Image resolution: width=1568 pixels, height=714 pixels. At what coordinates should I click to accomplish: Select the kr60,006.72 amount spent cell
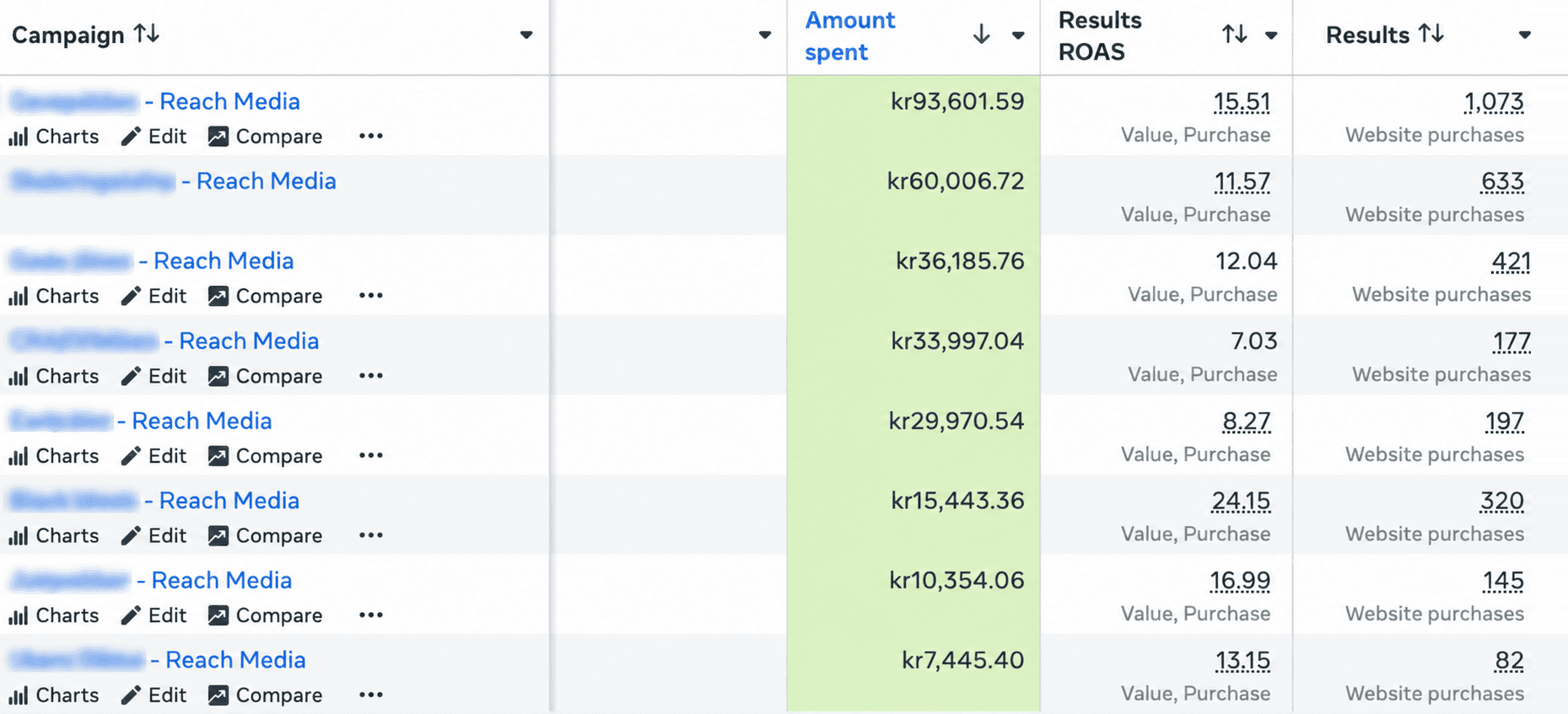click(x=913, y=195)
